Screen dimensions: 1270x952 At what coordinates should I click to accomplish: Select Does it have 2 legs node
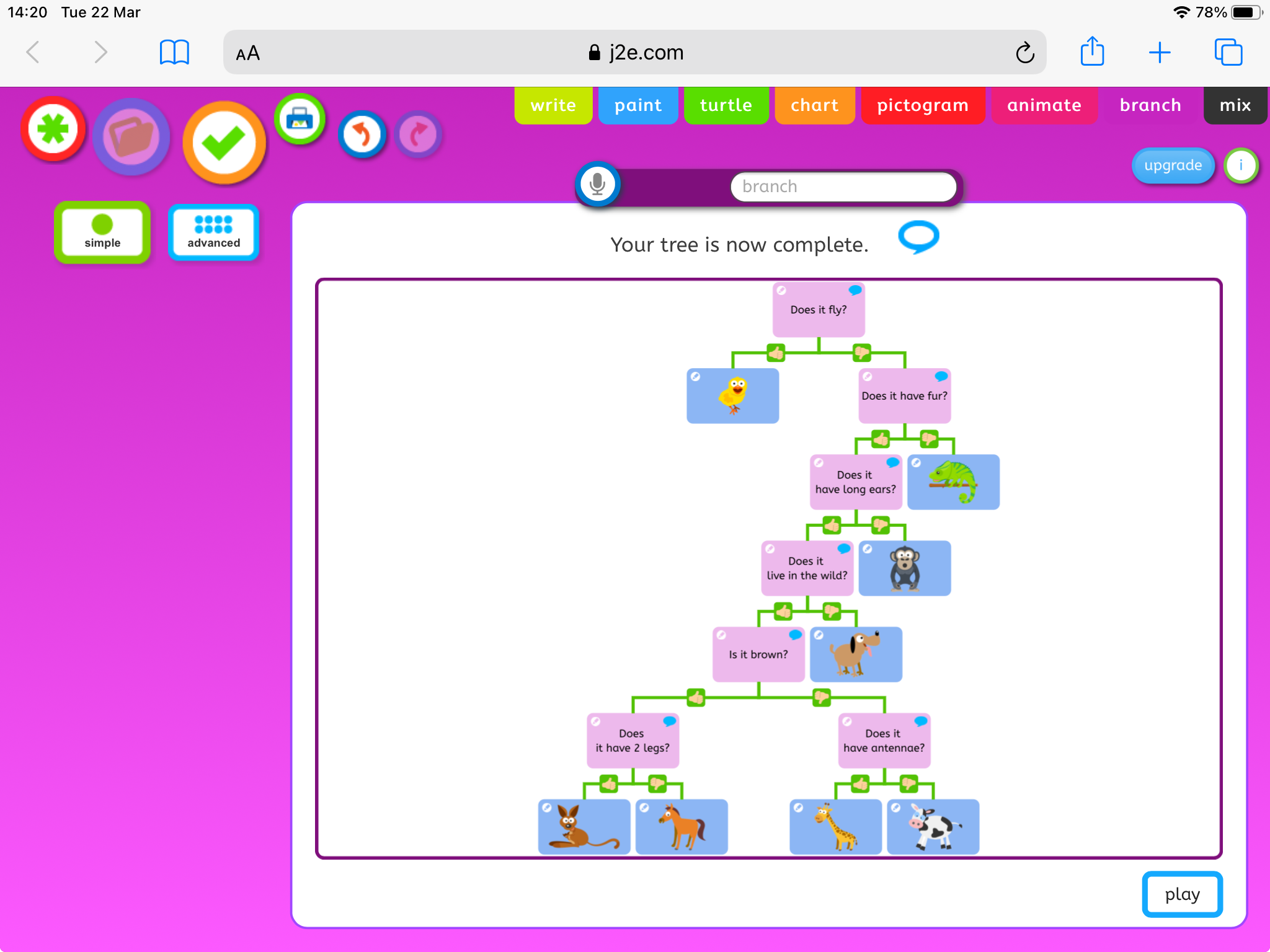coord(633,741)
